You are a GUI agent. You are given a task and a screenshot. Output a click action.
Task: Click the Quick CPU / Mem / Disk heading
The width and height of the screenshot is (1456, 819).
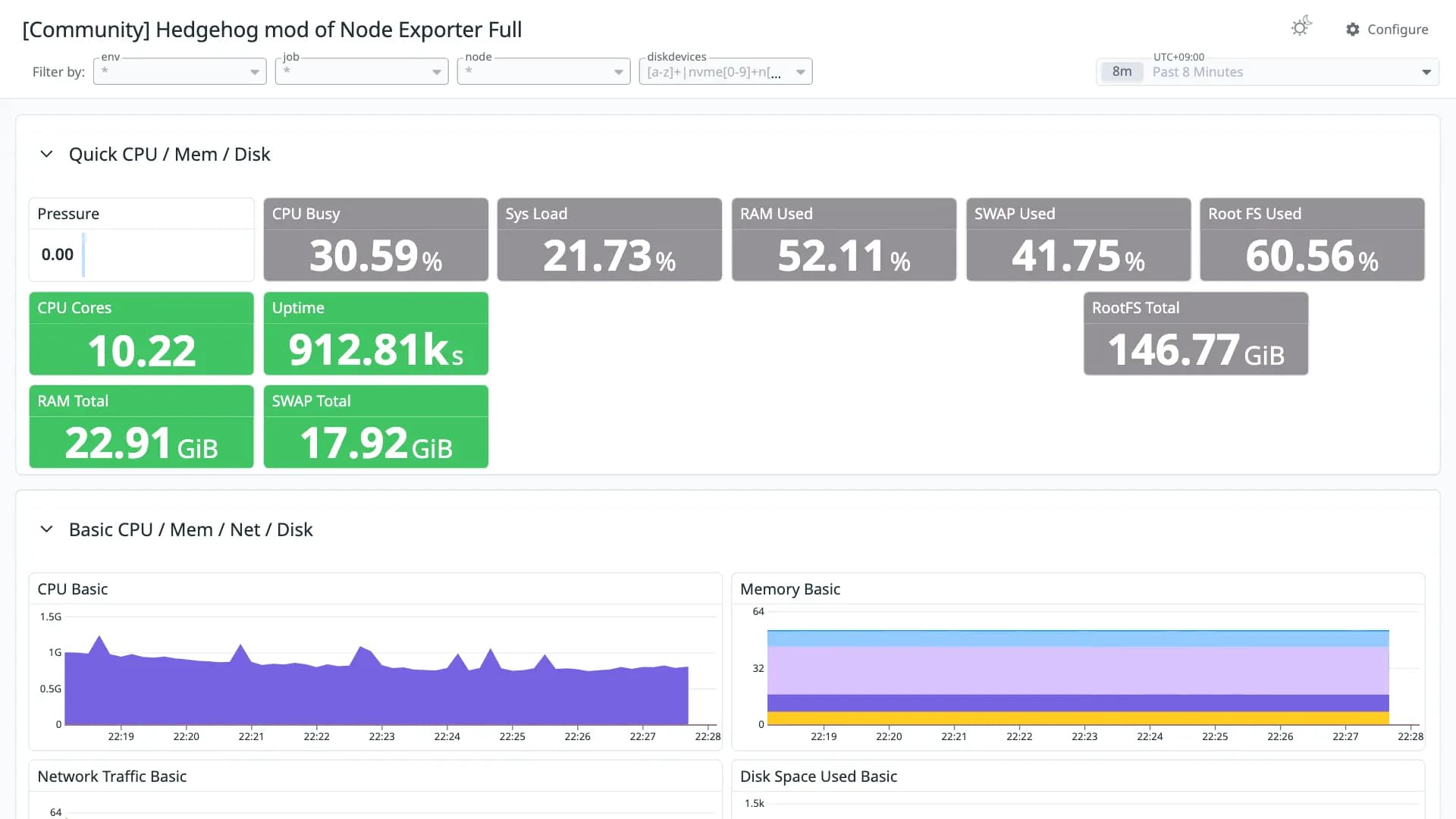pos(170,154)
